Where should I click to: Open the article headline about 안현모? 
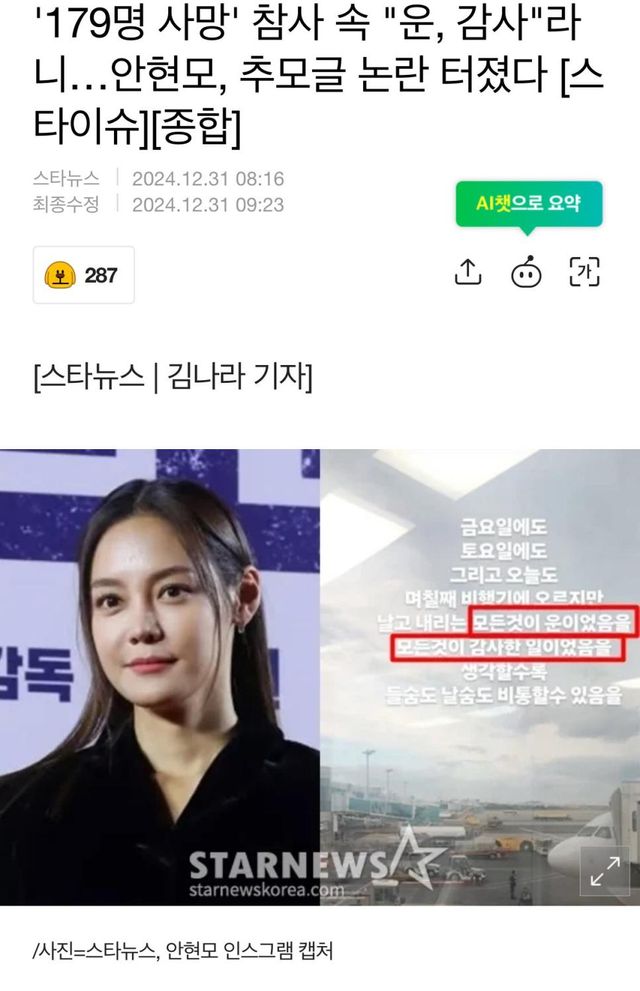pyautogui.click(x=318, y=74)
